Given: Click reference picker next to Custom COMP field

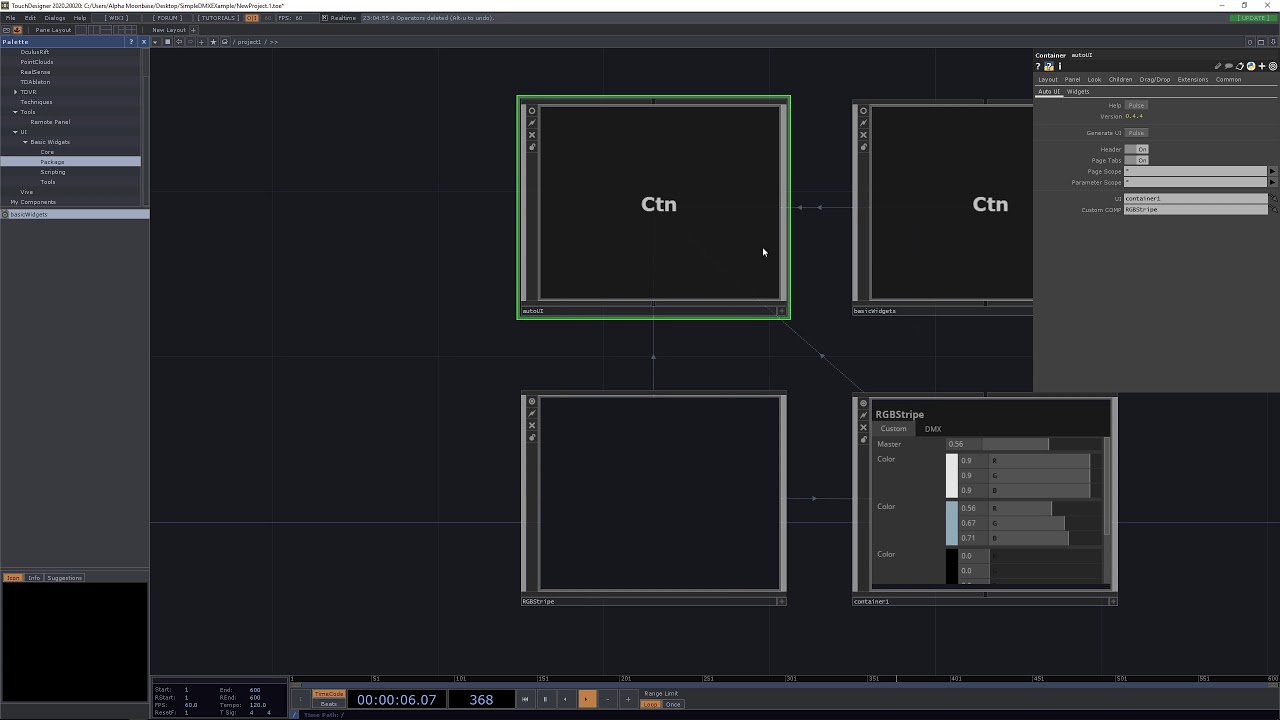Looking at the screenshot, I should tap(1274, 210).
